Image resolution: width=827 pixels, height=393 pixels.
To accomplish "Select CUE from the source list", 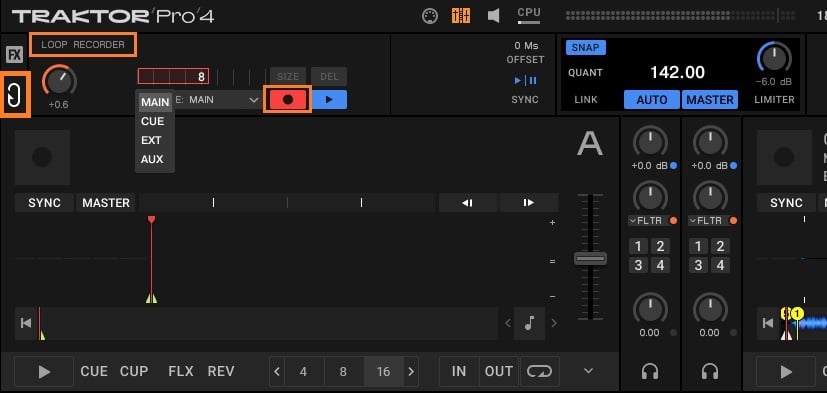I will tap(152, 121).
